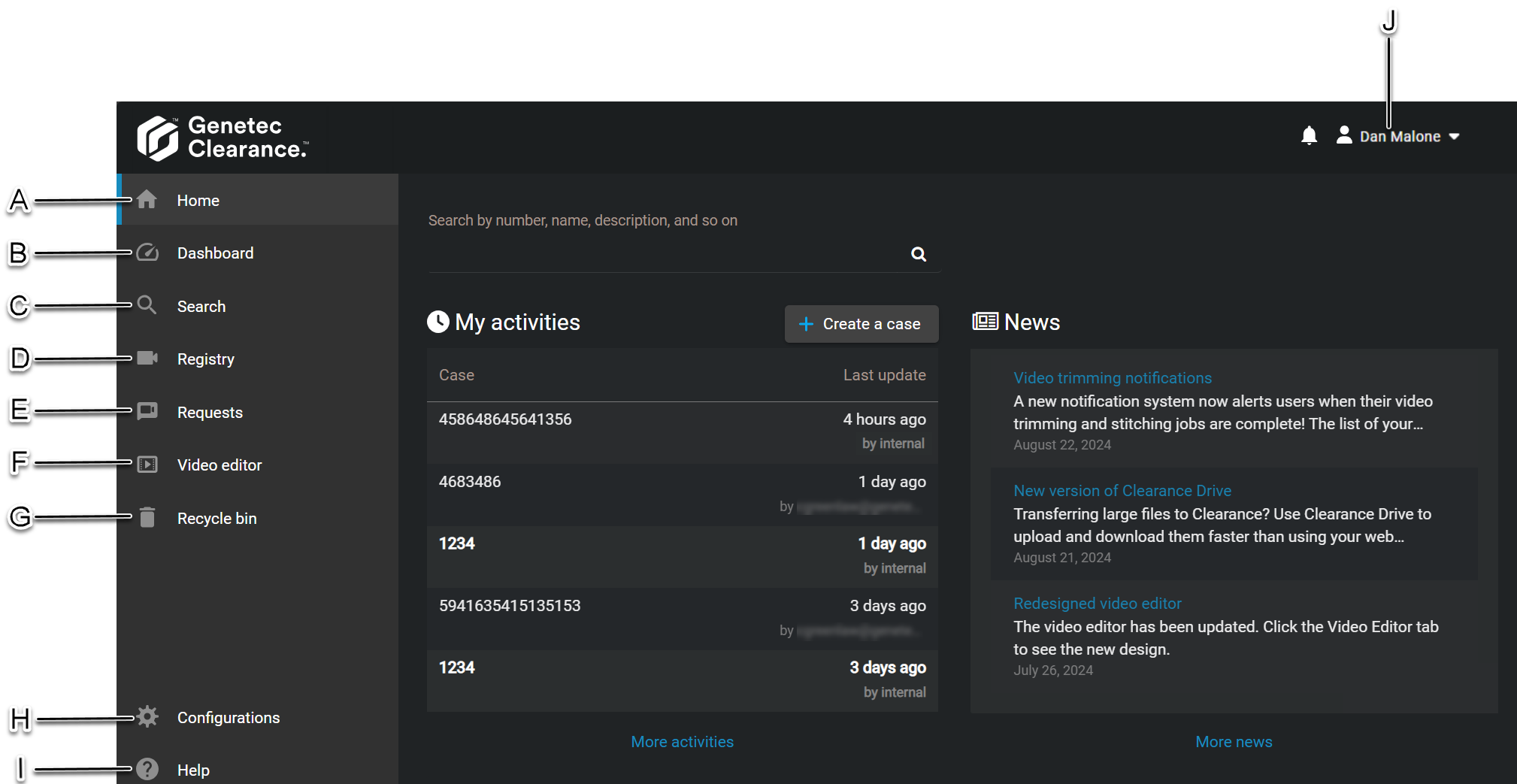Open the Configurations menu item
This screenshot has width=1517, height=784.
pyautogui.click(x=258, y=717)
